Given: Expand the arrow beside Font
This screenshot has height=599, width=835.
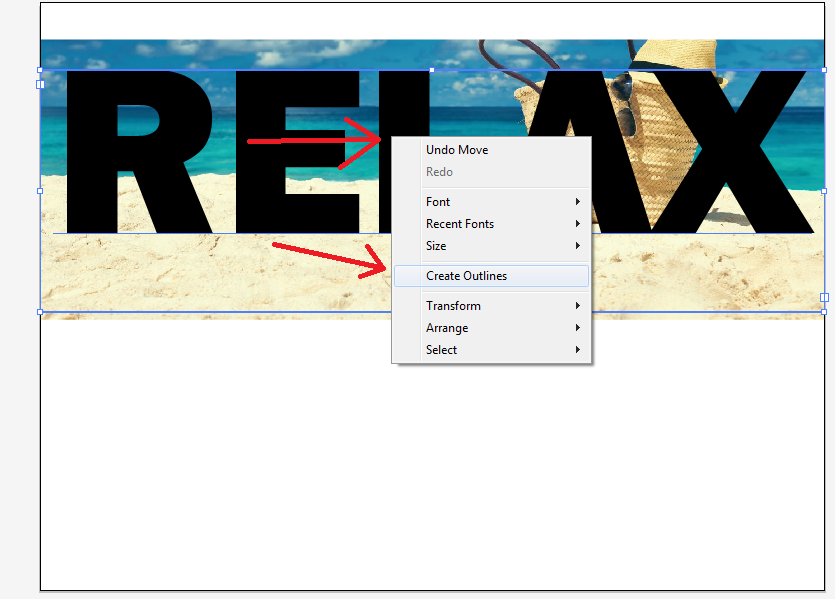Looking at the screenshot, I should (577, 202).
